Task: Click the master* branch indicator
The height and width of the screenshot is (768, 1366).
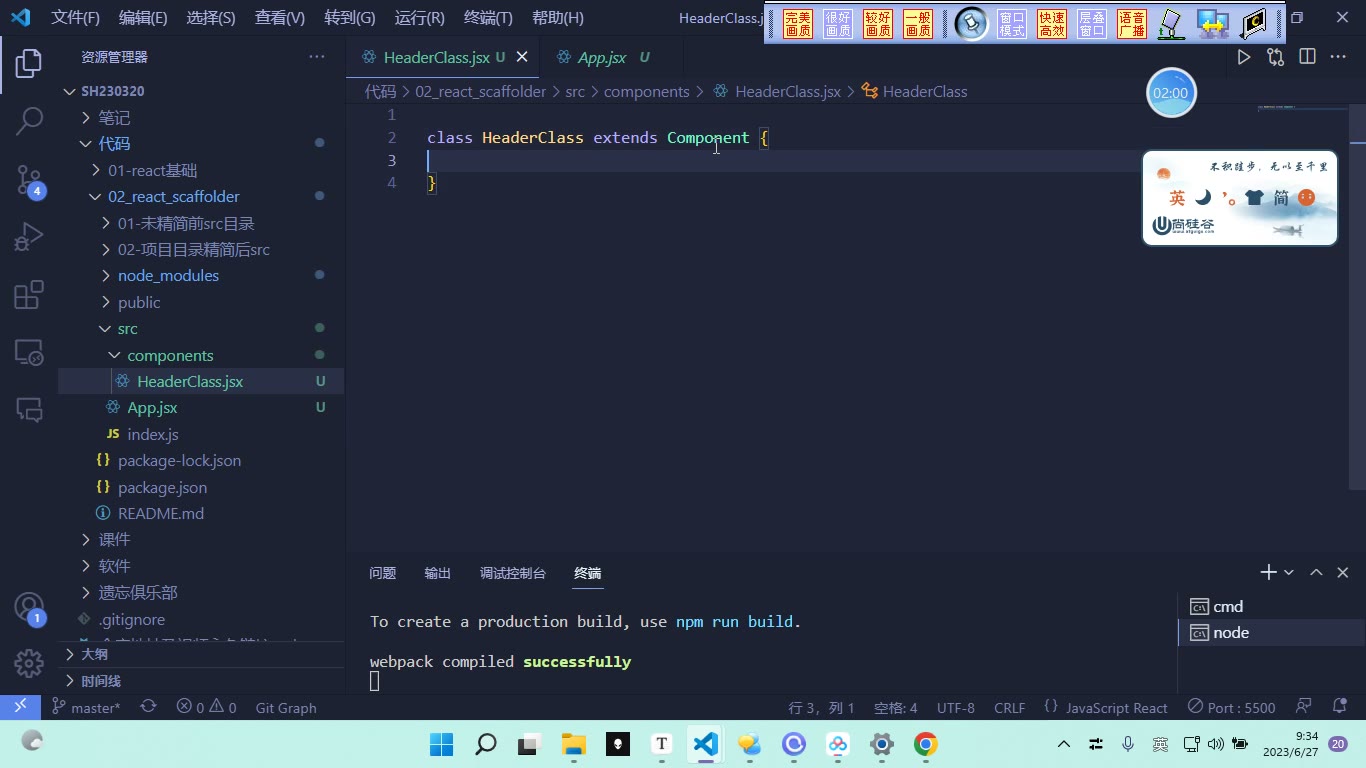Action: [86, 707]
